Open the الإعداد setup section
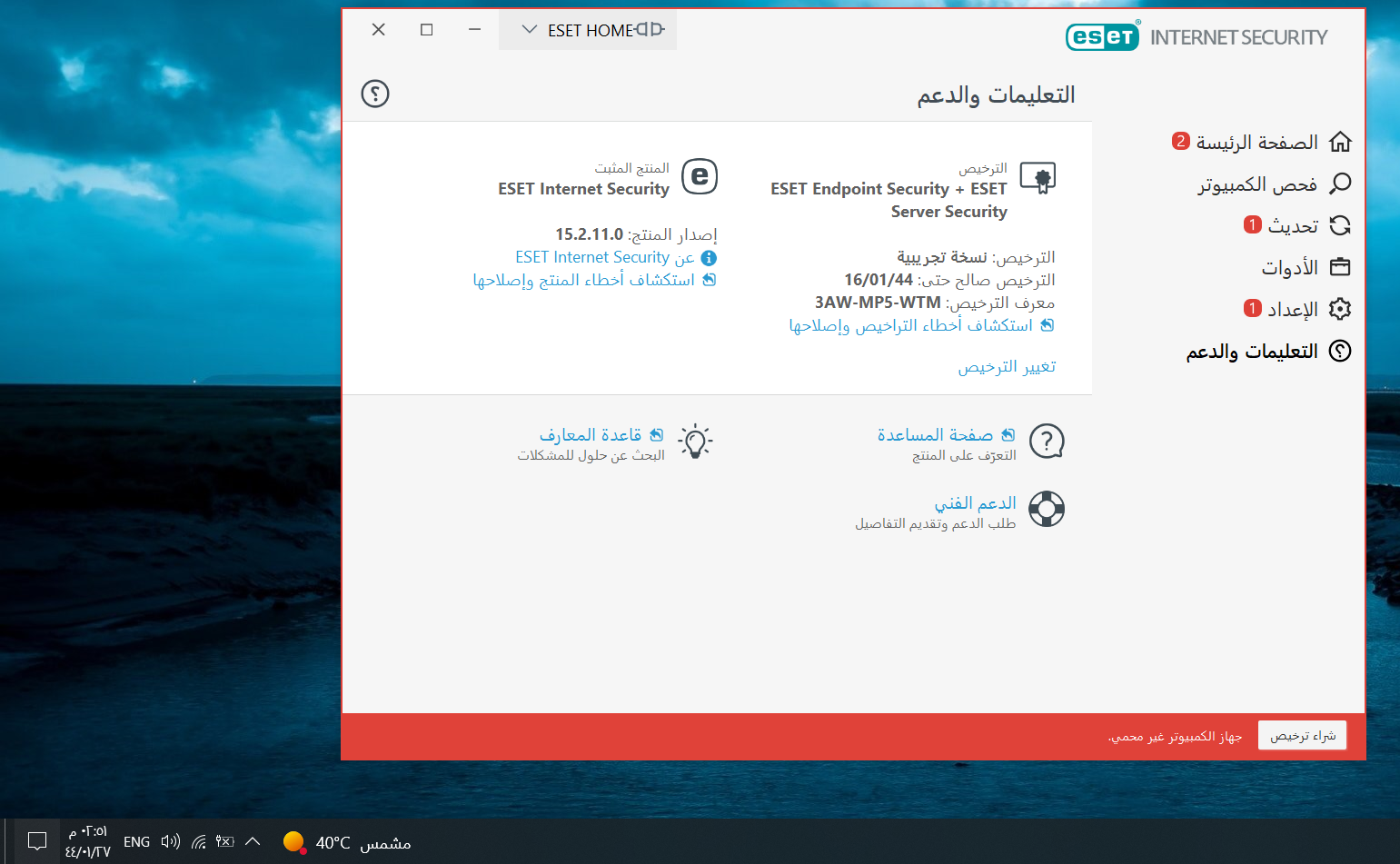 point(1293,309)
